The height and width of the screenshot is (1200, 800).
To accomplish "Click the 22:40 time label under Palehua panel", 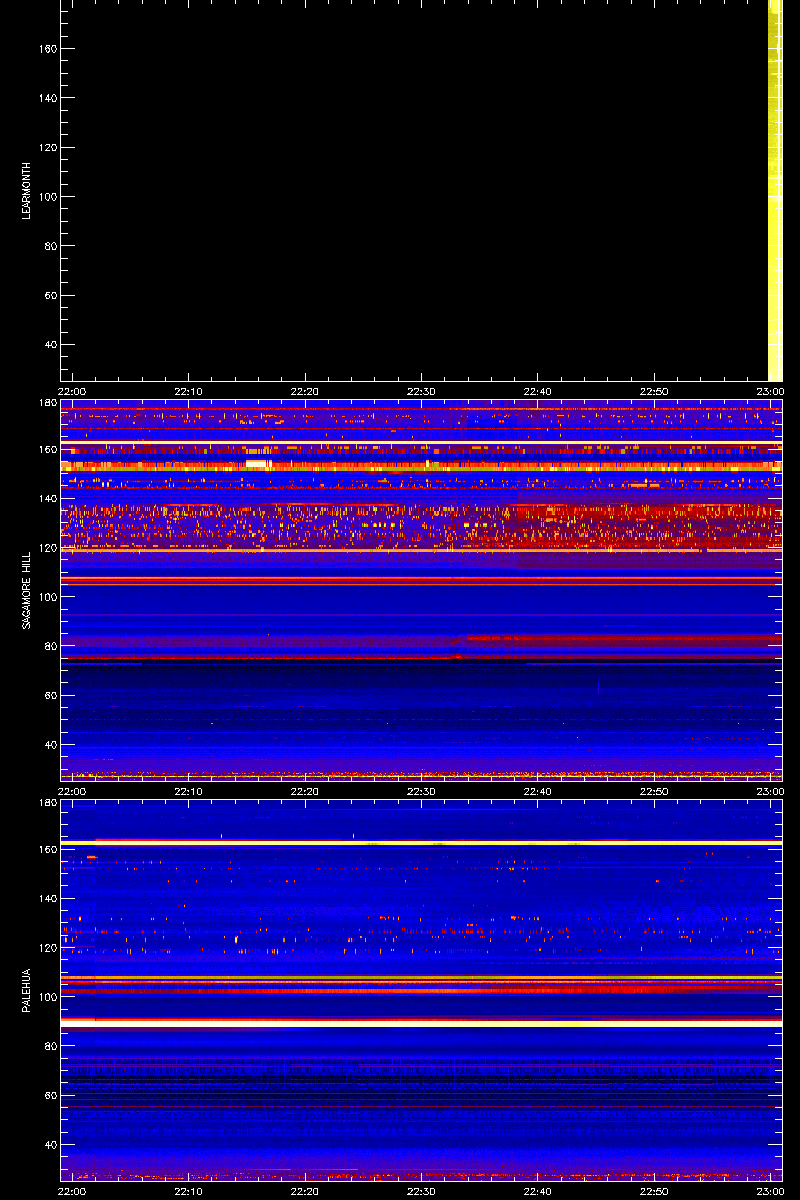I will coord(538,1191).
